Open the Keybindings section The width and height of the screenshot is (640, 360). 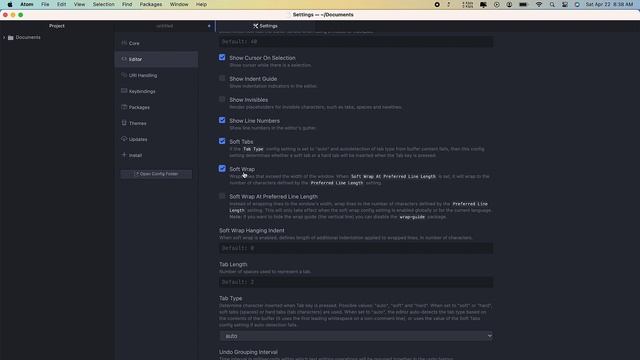pyautogui.click(x=156, y=91)
